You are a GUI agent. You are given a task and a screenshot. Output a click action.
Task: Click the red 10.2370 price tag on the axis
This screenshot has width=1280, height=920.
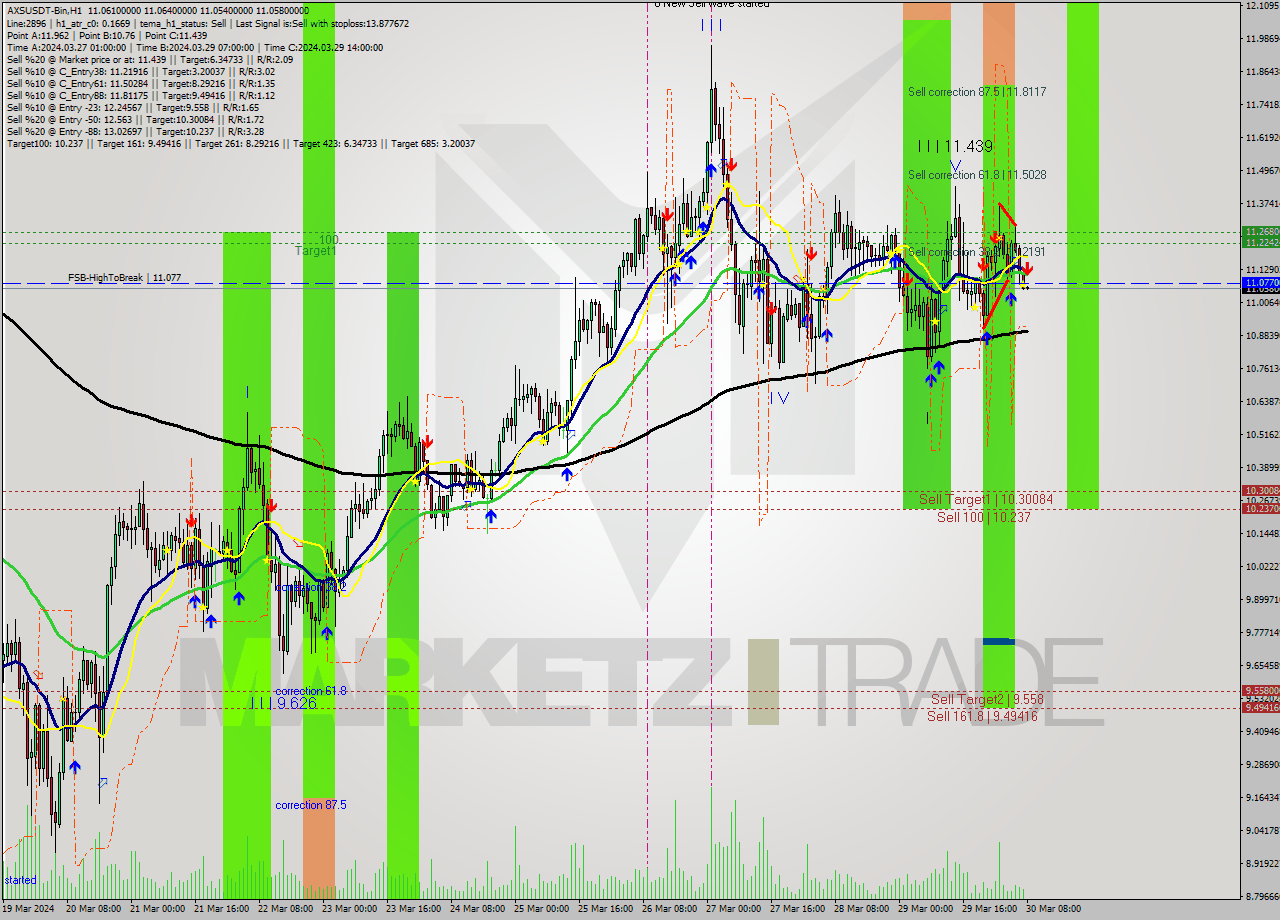[1260, 509]
